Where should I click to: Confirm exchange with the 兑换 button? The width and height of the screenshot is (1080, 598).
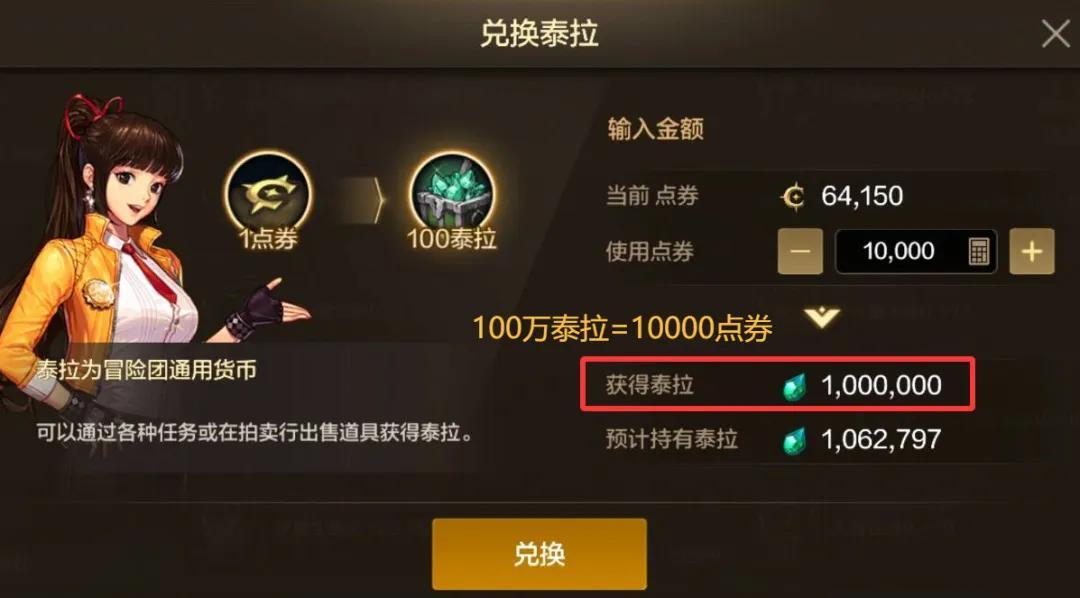539,554
